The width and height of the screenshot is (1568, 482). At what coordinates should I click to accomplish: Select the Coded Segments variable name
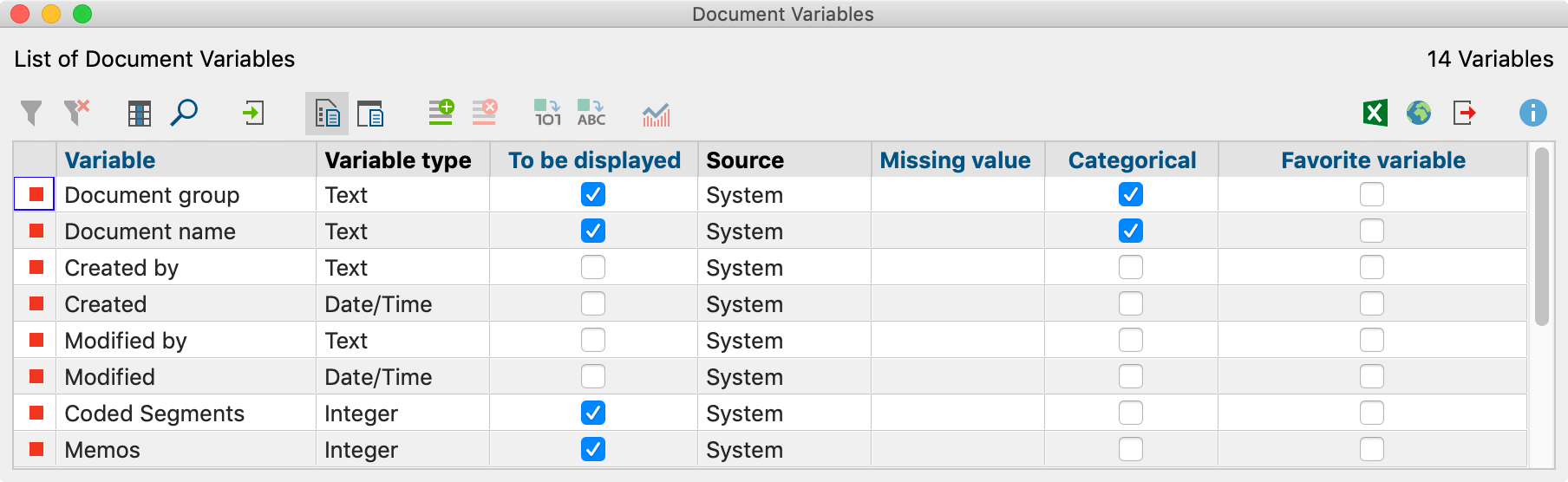(154, 414)
